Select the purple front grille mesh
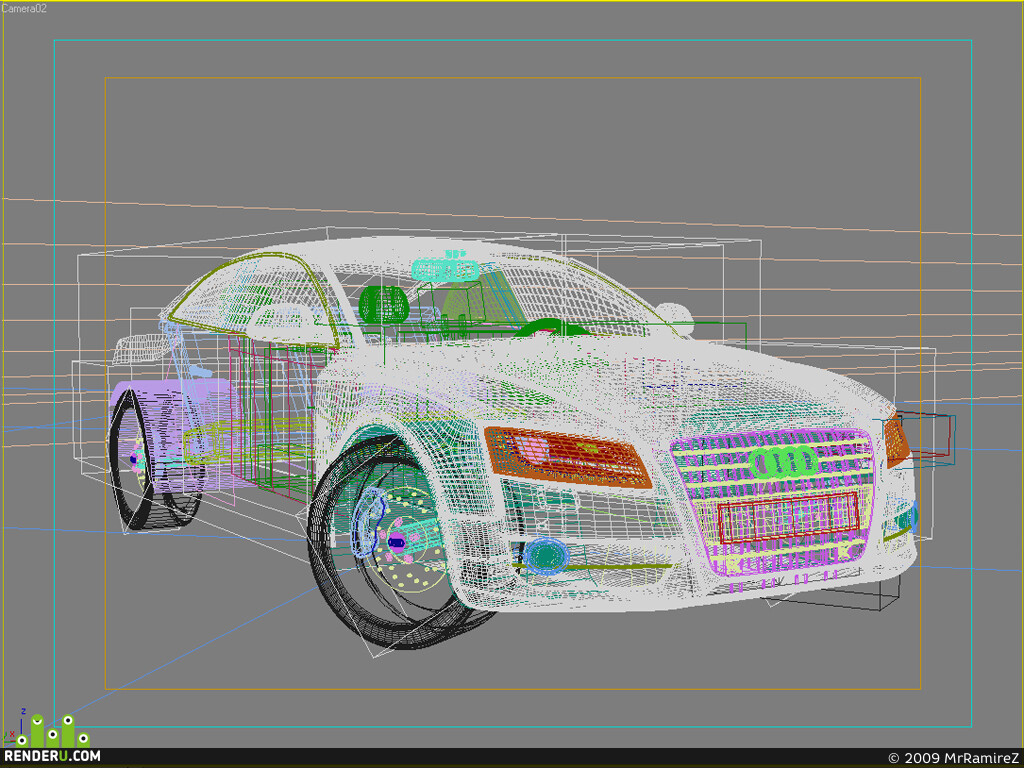Image resolution: width=1024 pixels, height=768 pixels. (774, 502)
